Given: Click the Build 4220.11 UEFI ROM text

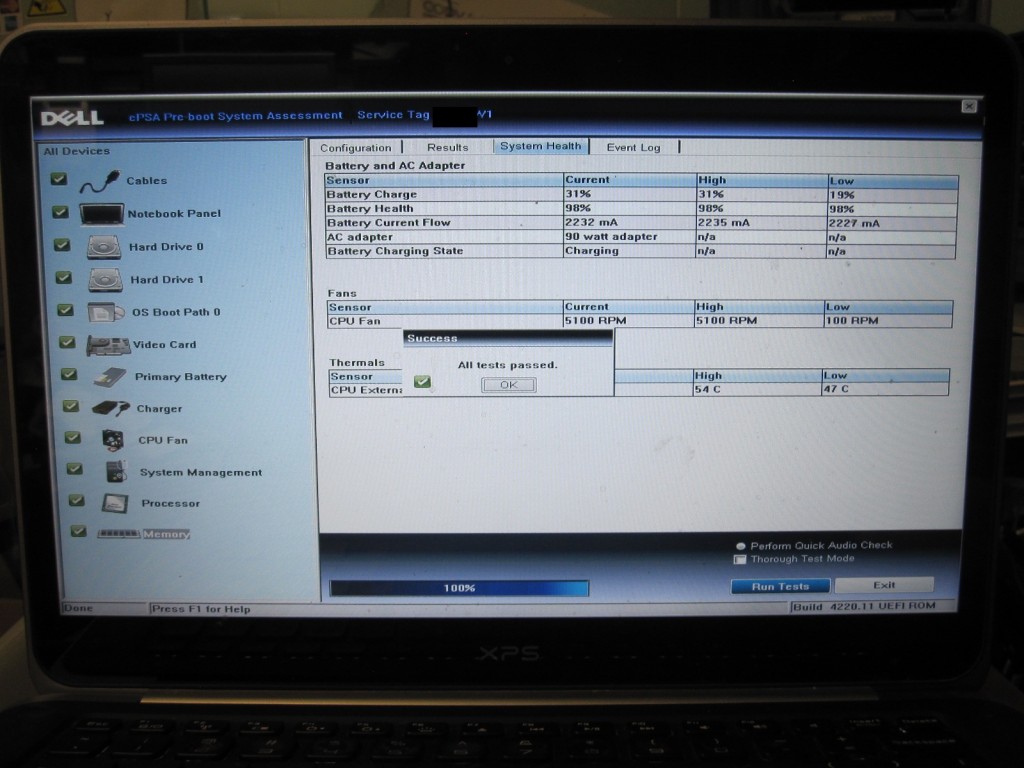Looking at the screenshot, I should click(x=864, y=607).
